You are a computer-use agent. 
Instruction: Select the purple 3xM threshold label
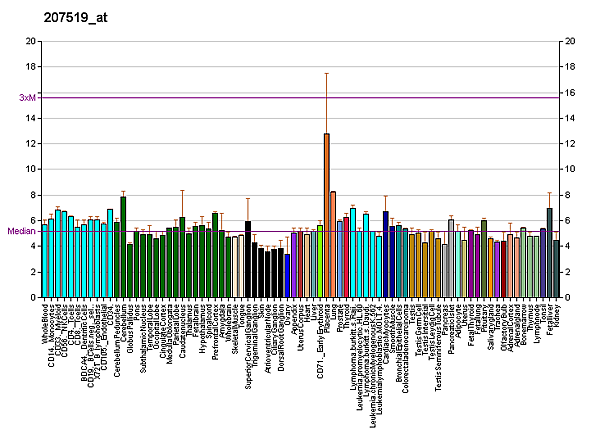(x=28, y=97)
